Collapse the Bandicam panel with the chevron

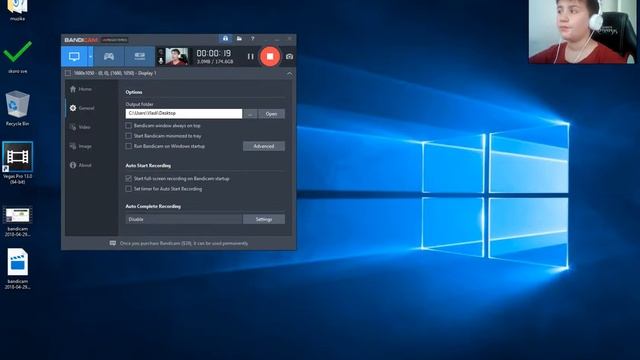click(289, 73)
